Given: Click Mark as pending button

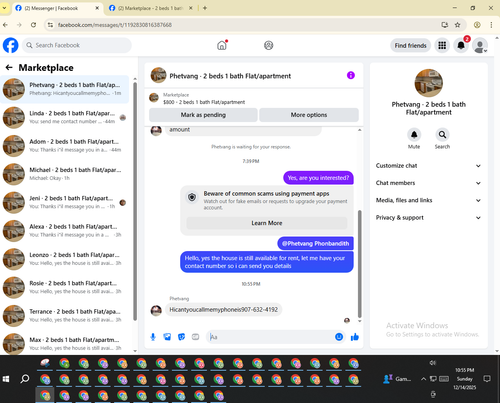Looking at the screenshot, I should coord(203,115).
